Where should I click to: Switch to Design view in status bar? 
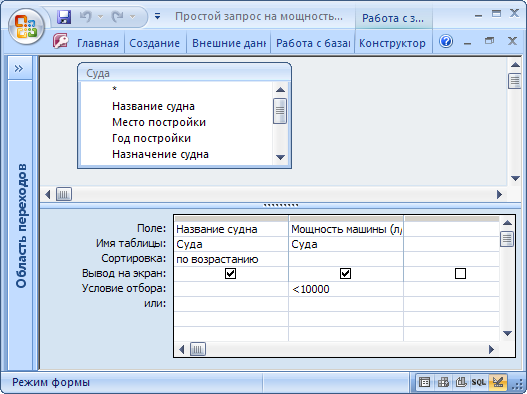(497, 382)
